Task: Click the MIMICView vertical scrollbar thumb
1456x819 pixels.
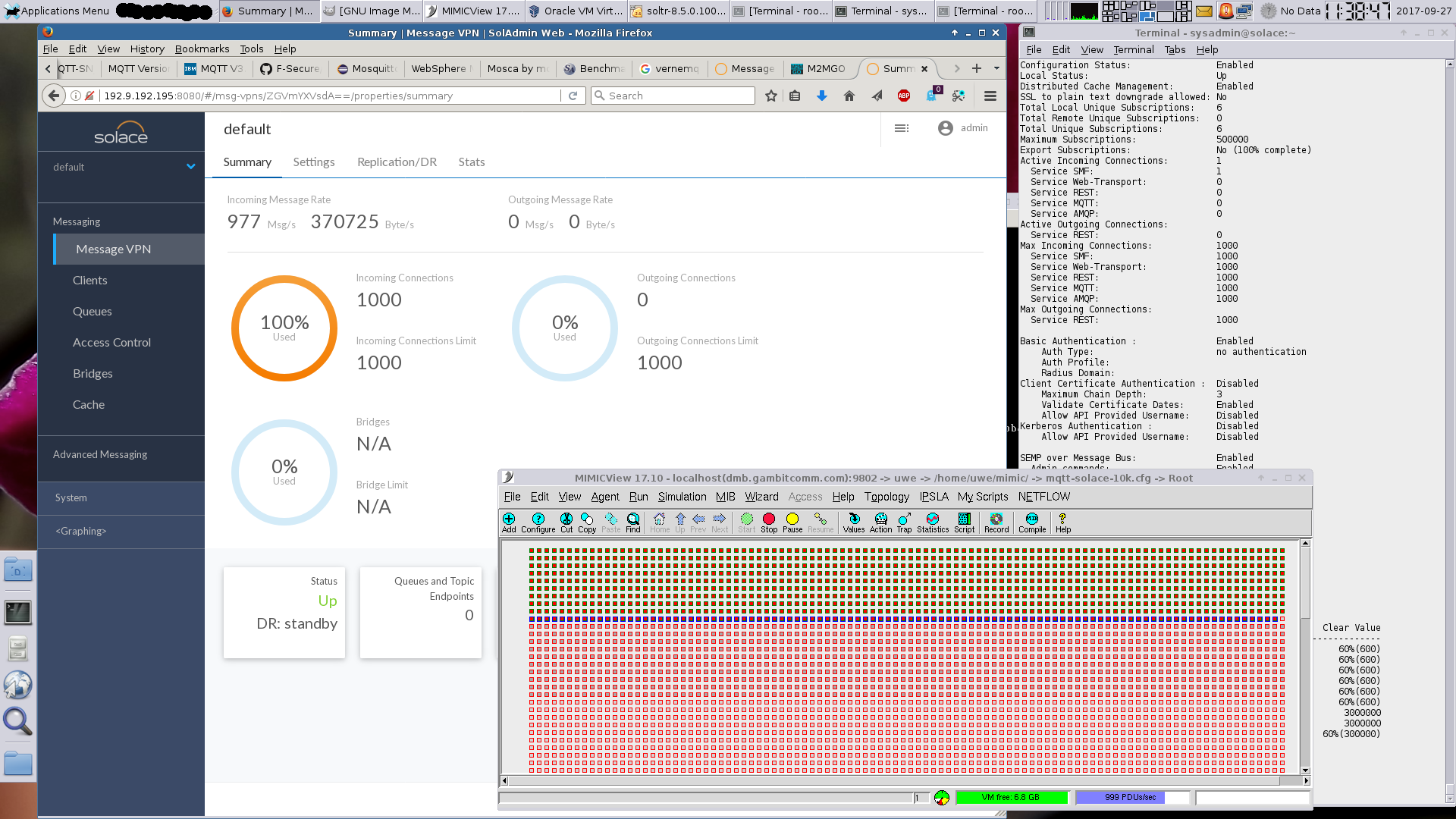Action: (1305, 584)
